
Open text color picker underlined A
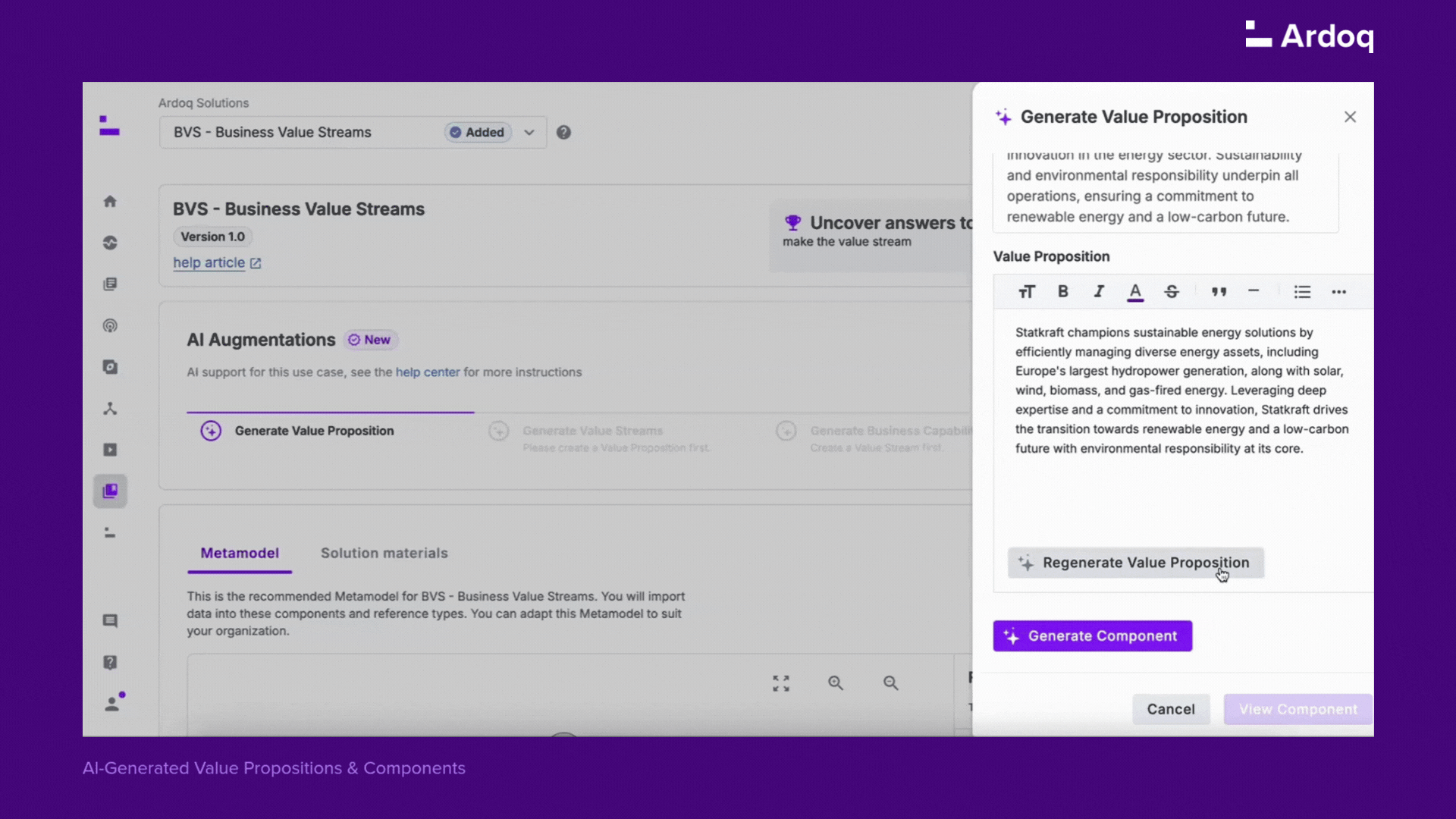tap(1135, 292)
